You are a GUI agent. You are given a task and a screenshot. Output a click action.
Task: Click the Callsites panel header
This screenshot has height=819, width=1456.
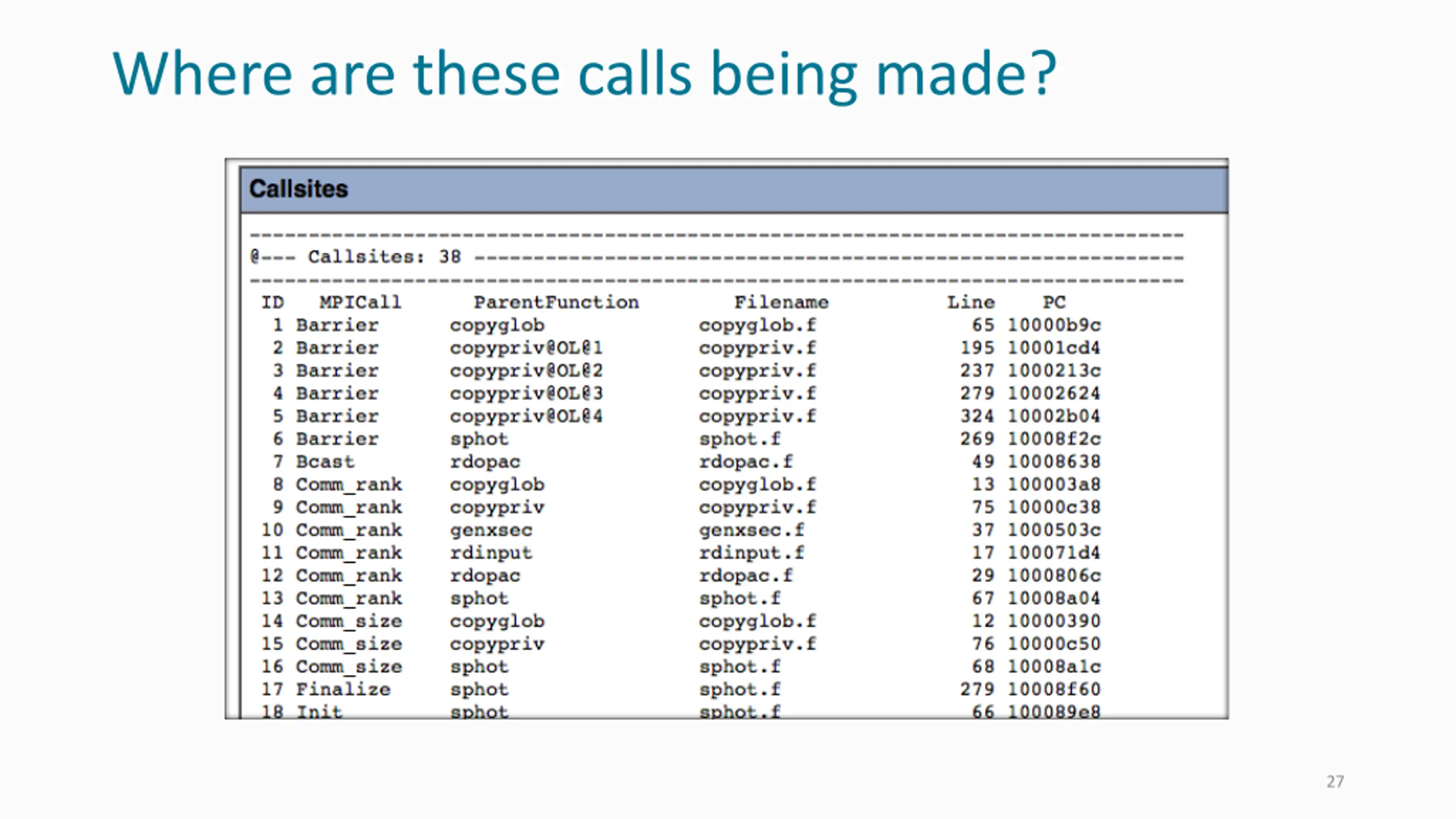(x=734, y=190)
